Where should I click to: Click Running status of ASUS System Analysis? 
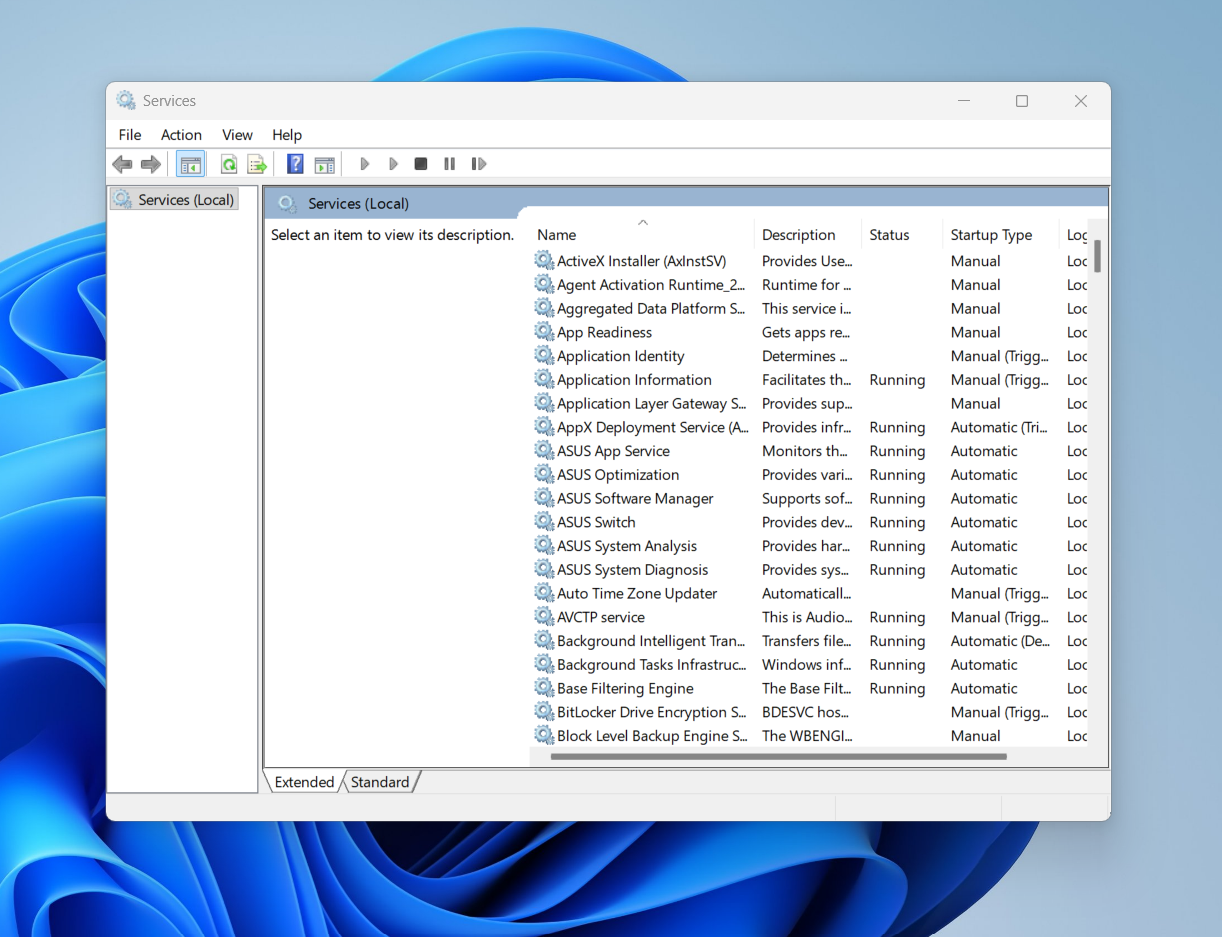tap(897, 546)
